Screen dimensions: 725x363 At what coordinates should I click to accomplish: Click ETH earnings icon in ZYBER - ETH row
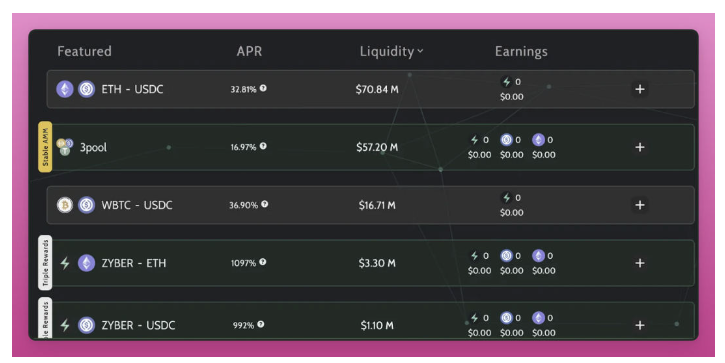click(x=538, y=256)
